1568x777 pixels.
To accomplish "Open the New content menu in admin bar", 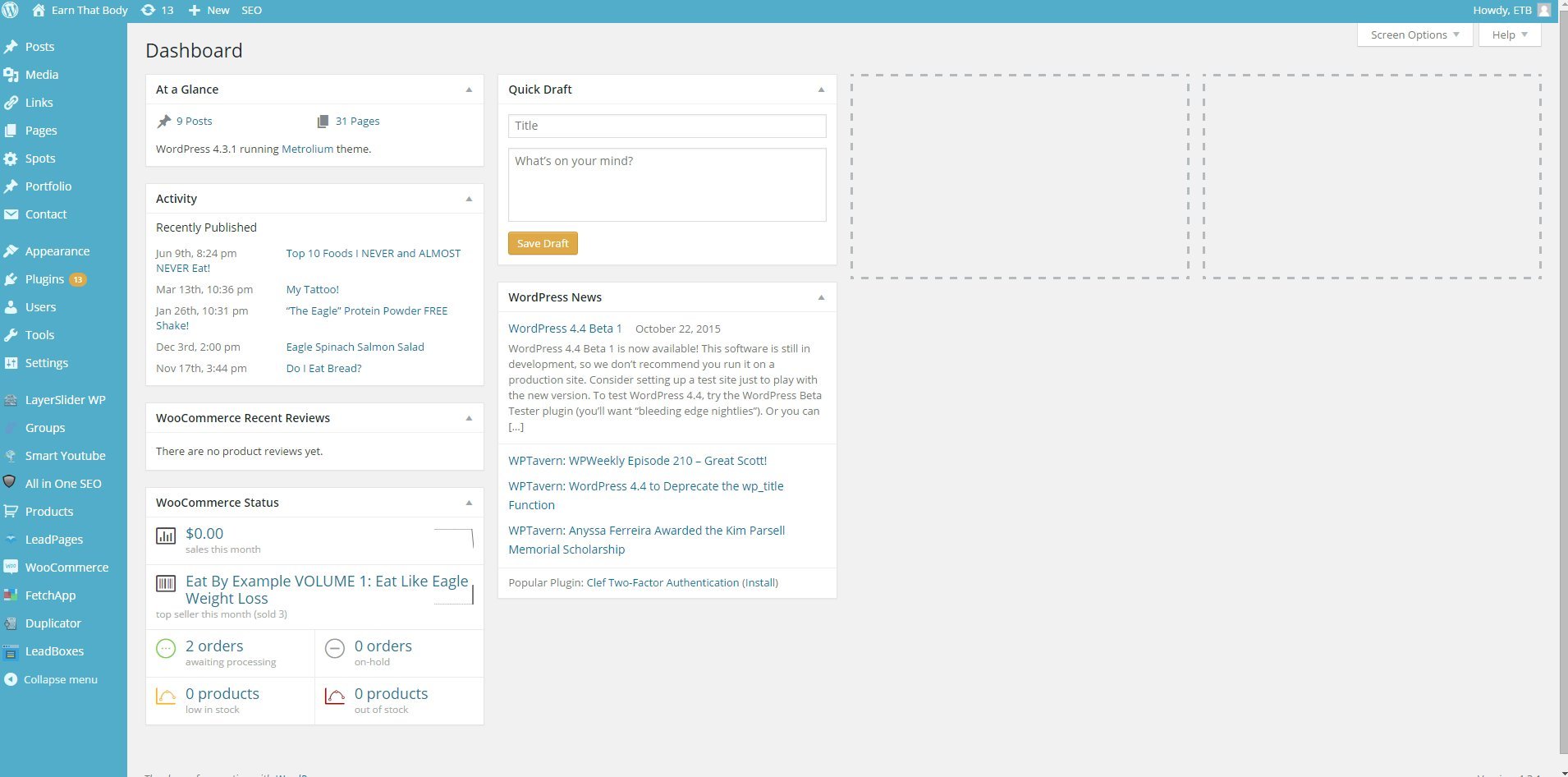I will pyautogui.click(x=209, y=11).
